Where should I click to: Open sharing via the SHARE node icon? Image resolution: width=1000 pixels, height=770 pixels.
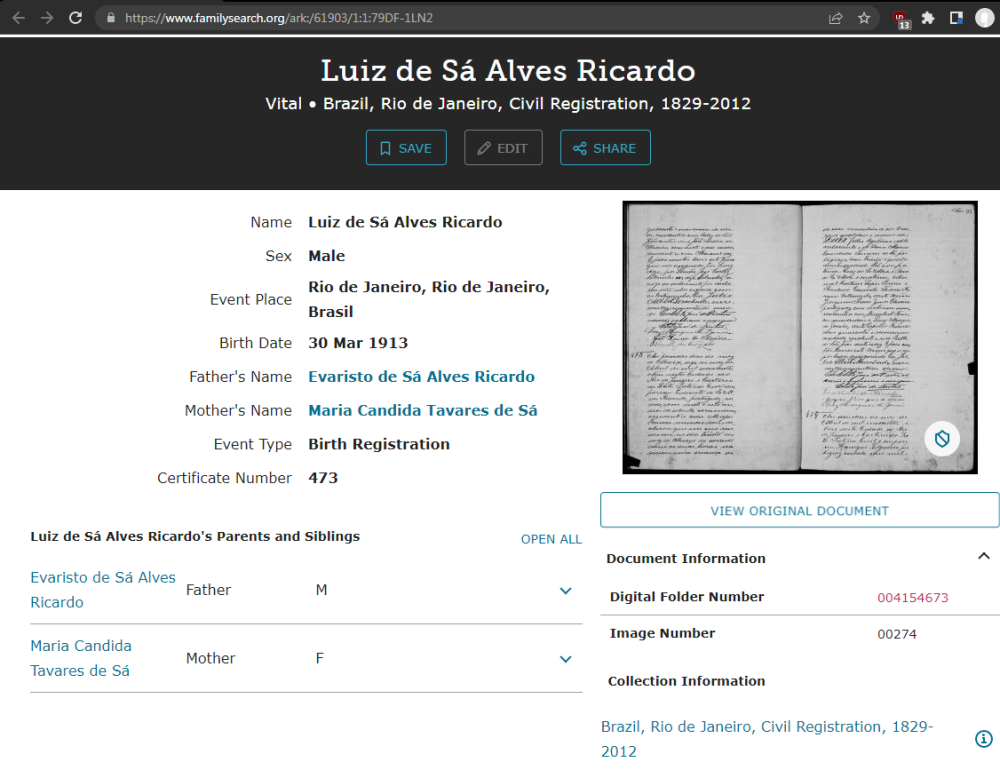[580, 147]
